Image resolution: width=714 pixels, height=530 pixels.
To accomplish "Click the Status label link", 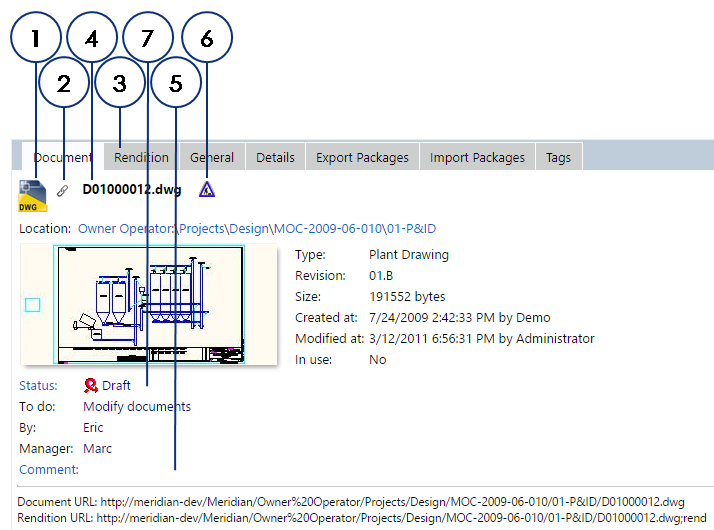I will pyautogui.click(x=38, y=385).
